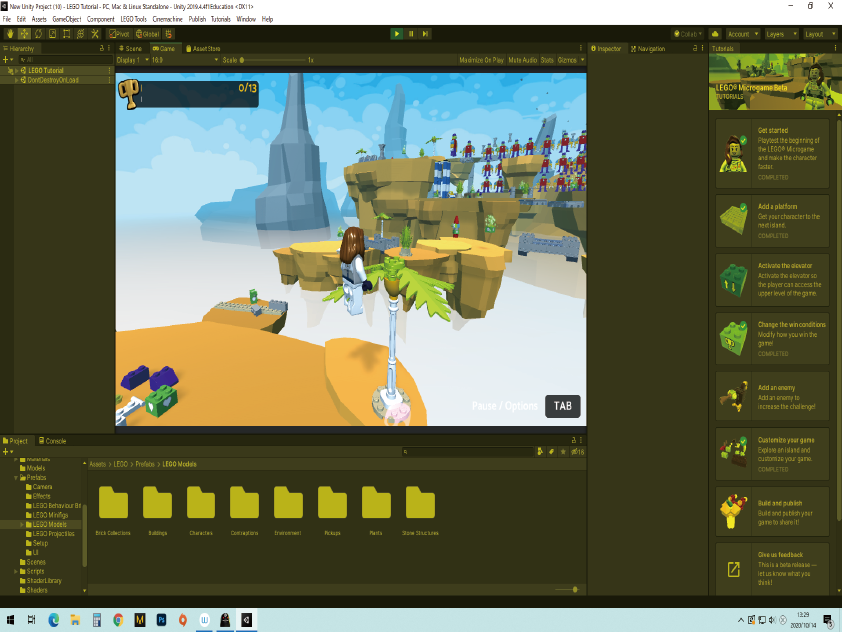Open the GameObject menu
This screenshot has height=633, width=842.
coord(67,19)
